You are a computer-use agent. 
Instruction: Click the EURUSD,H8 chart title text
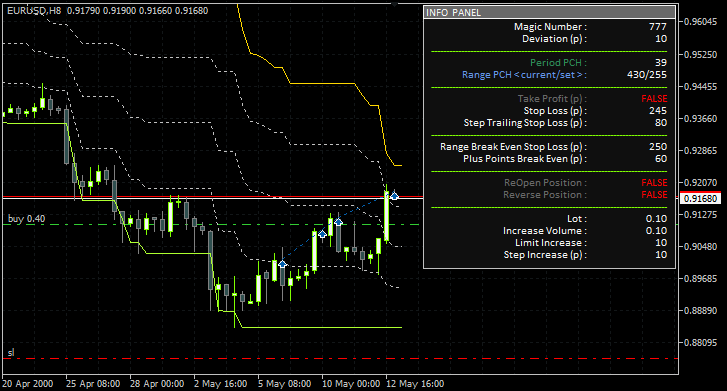(34, 10)
